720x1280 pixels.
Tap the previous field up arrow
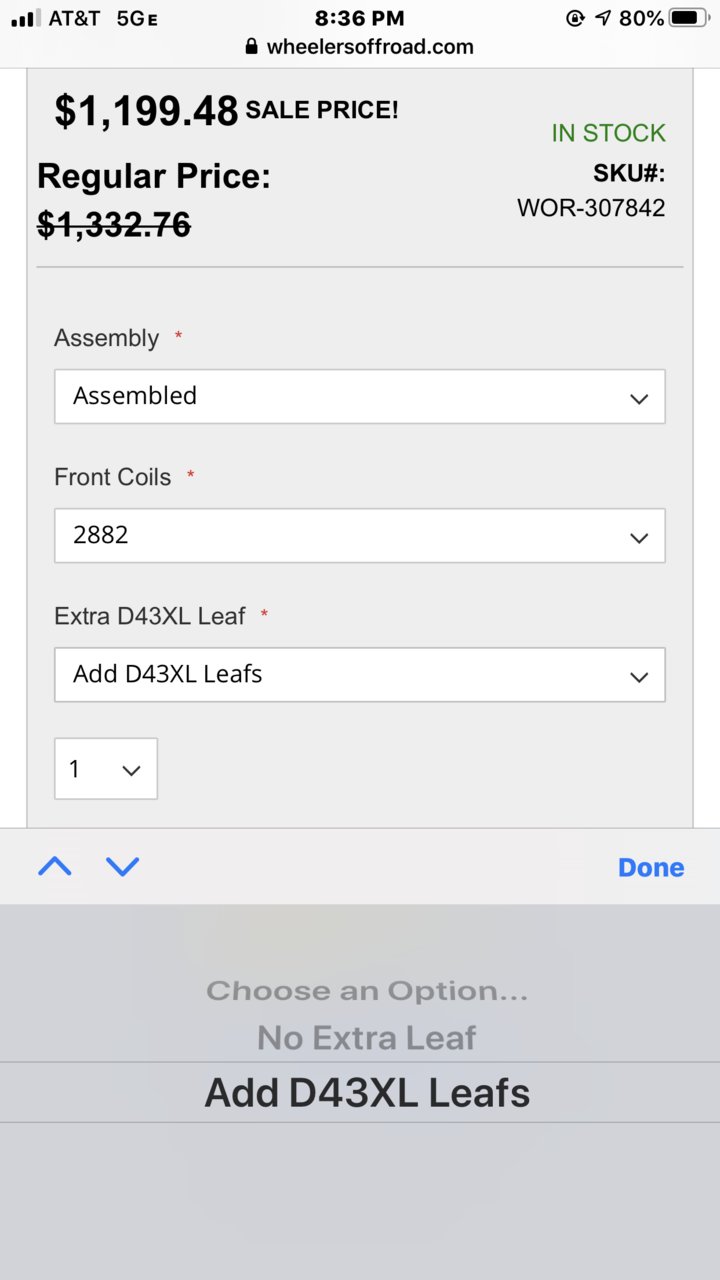(55, 867)
